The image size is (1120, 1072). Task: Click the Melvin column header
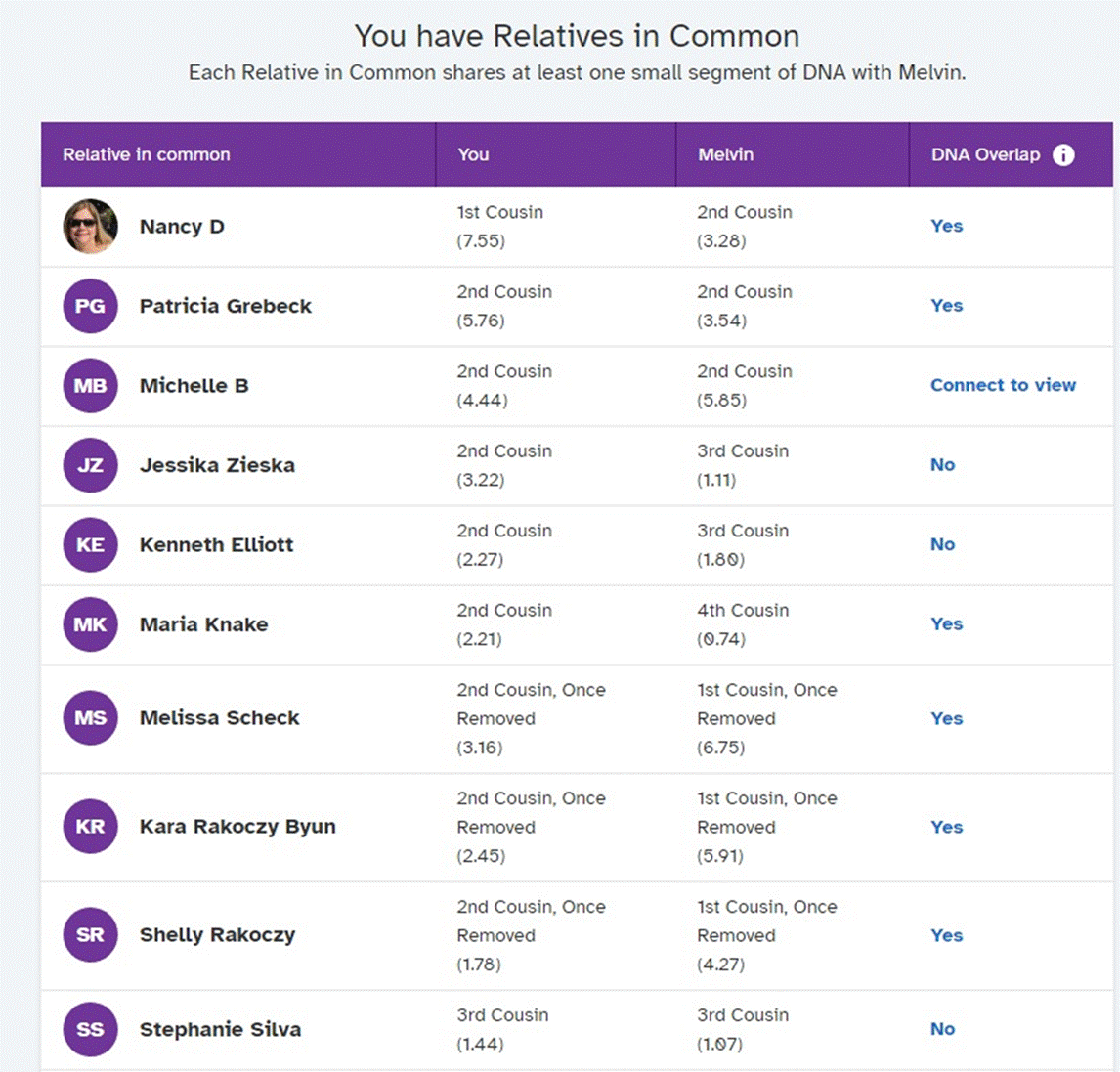click(726, 155)
